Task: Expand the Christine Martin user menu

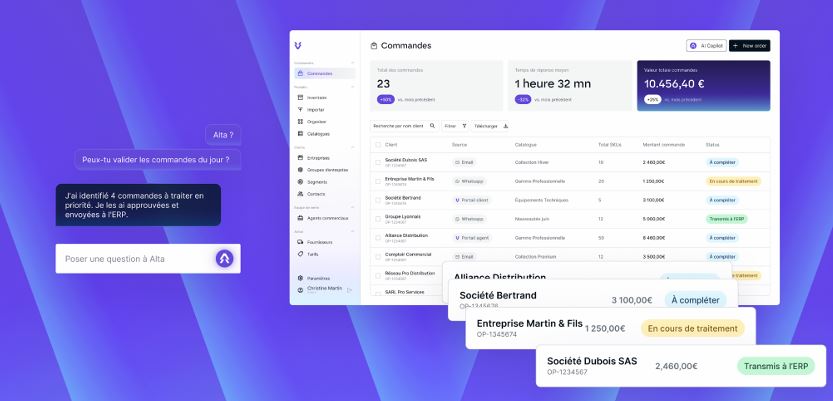Action: (349, 289)
